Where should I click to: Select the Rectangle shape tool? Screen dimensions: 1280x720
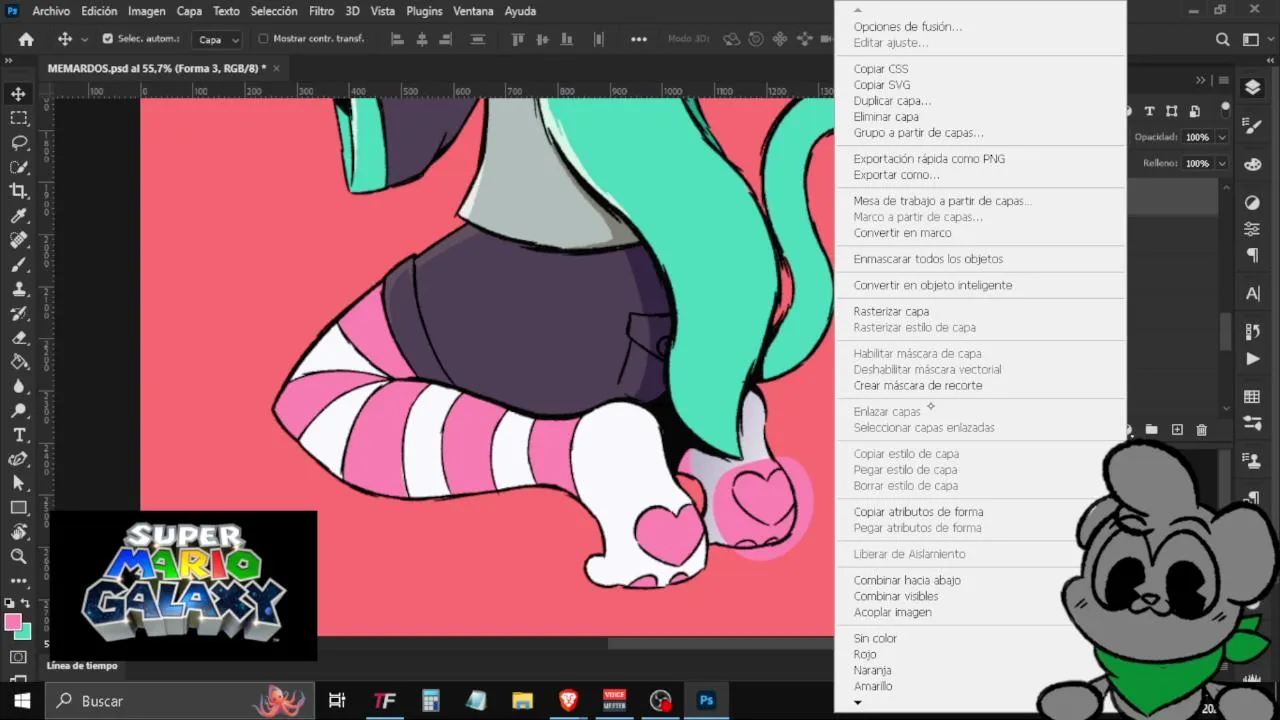click(x=18, y=508)
